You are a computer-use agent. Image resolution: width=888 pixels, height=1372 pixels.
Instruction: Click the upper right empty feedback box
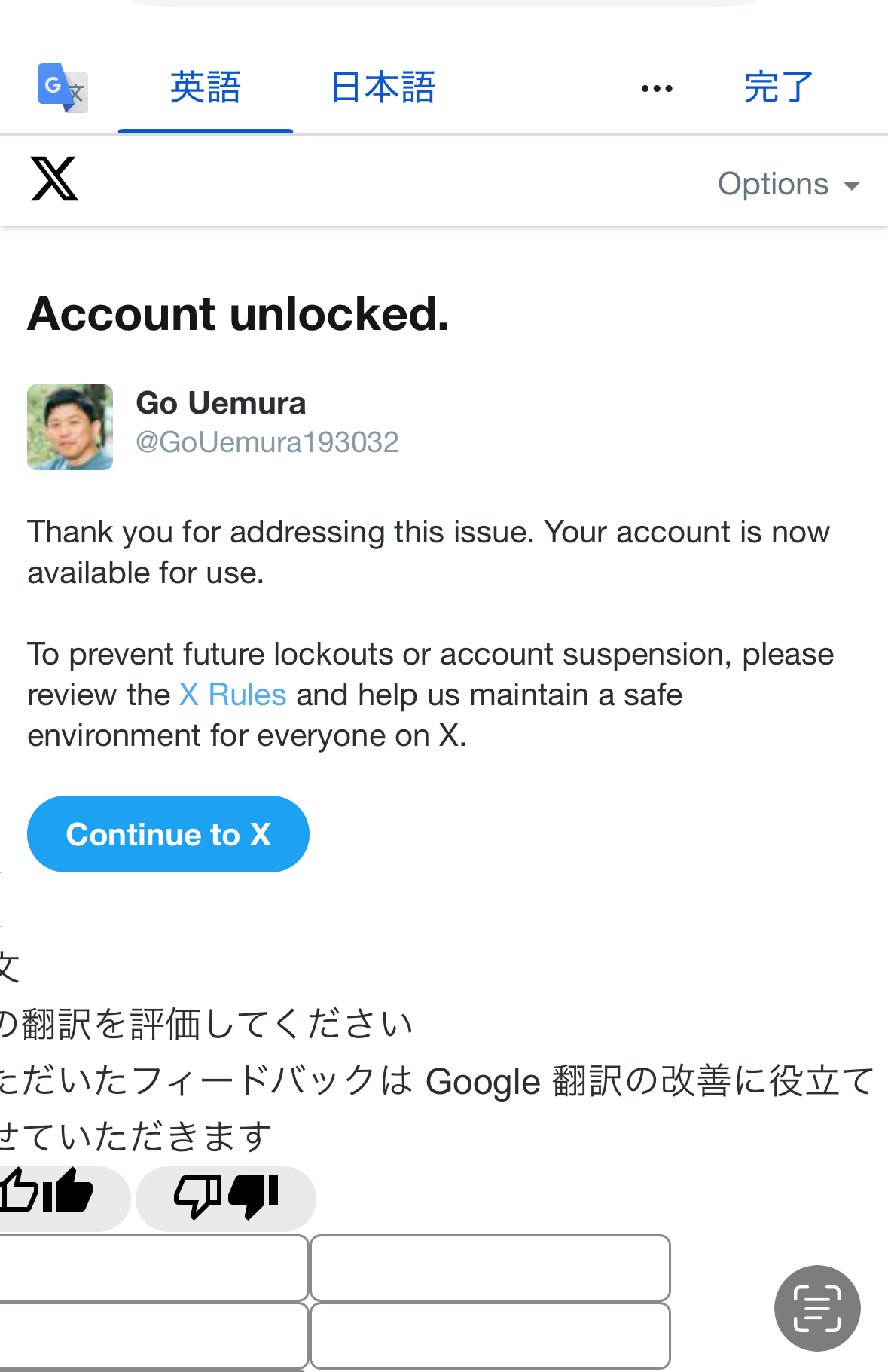pyautogui.click(x=490, y=1267)
